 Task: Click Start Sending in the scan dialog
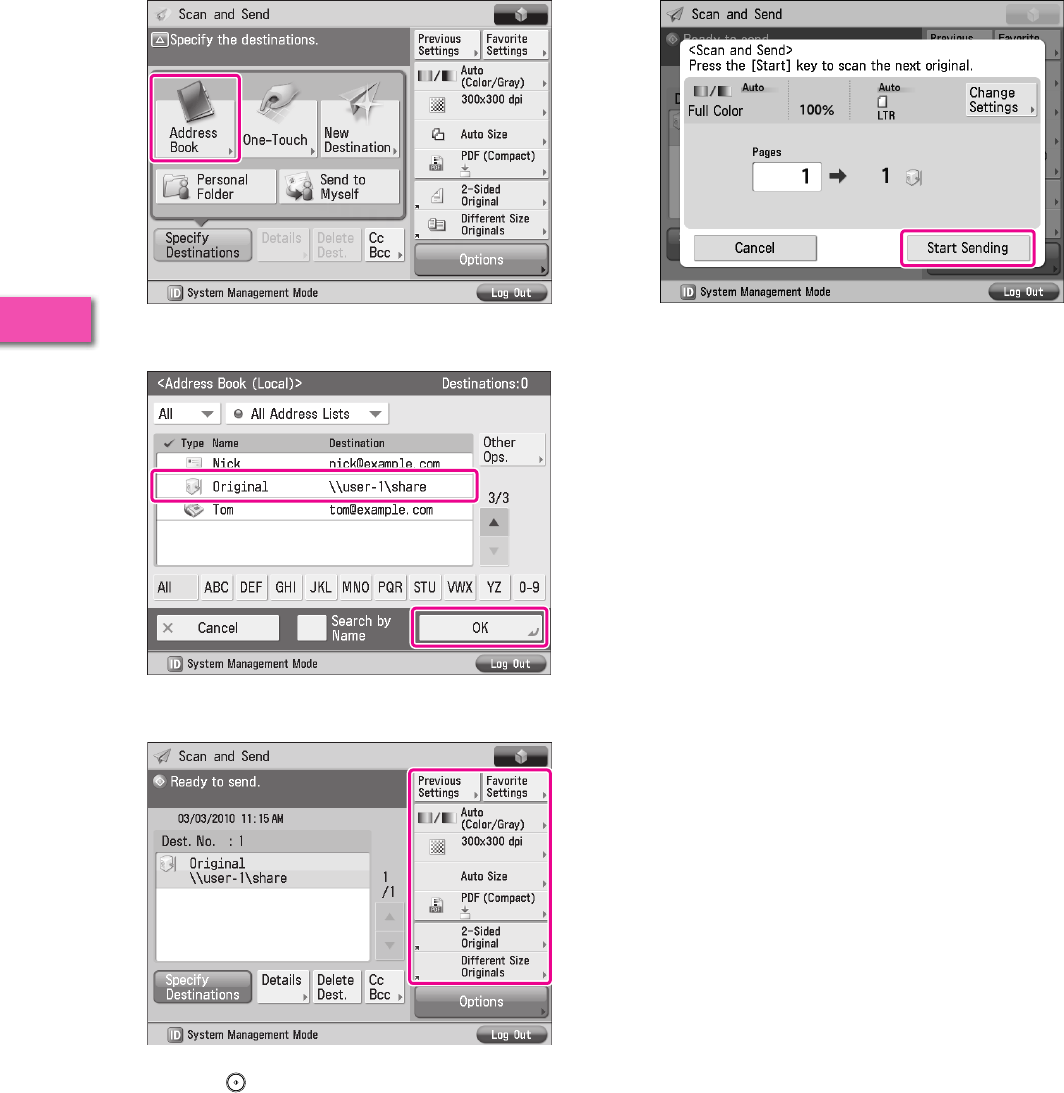[x=967, y=248]
